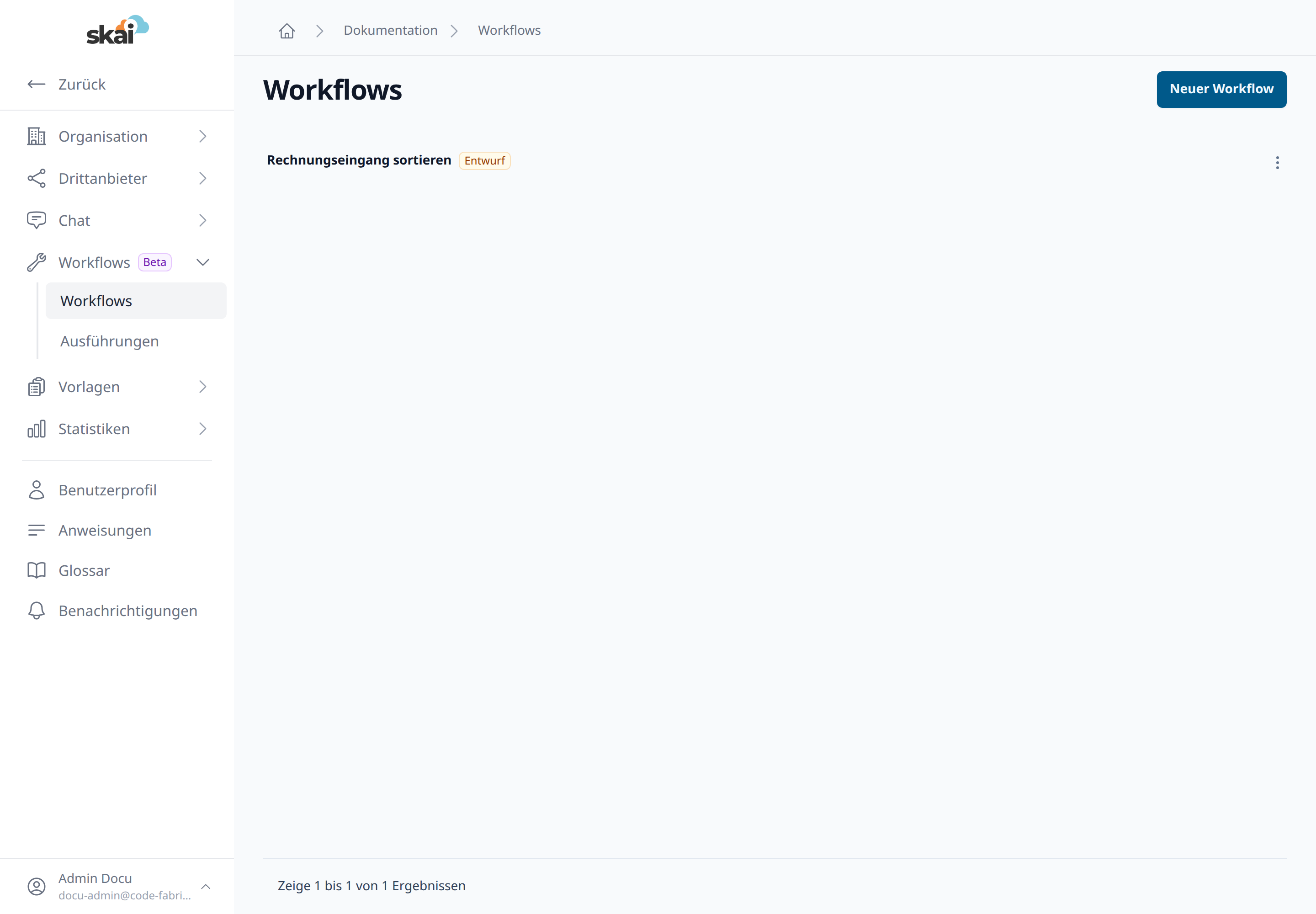Expand the Statistiken chevron
Screen dimensions: 1316x914
[x=203, y=429]
